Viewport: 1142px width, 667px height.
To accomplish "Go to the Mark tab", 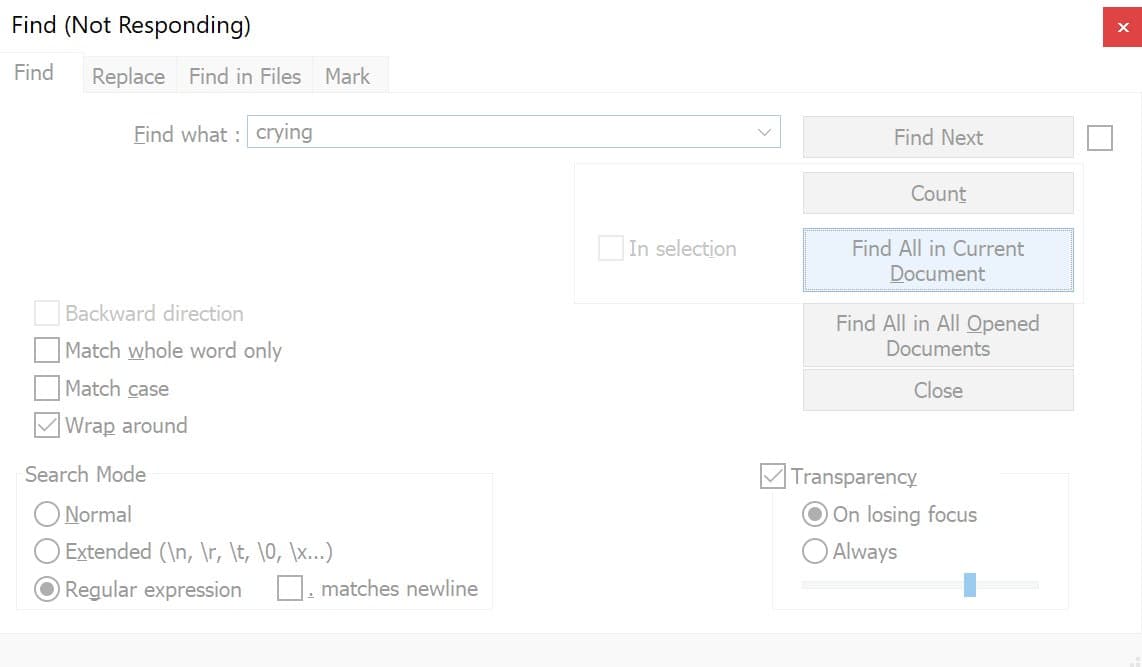I will pyautogui.click(x=347, y=76).
